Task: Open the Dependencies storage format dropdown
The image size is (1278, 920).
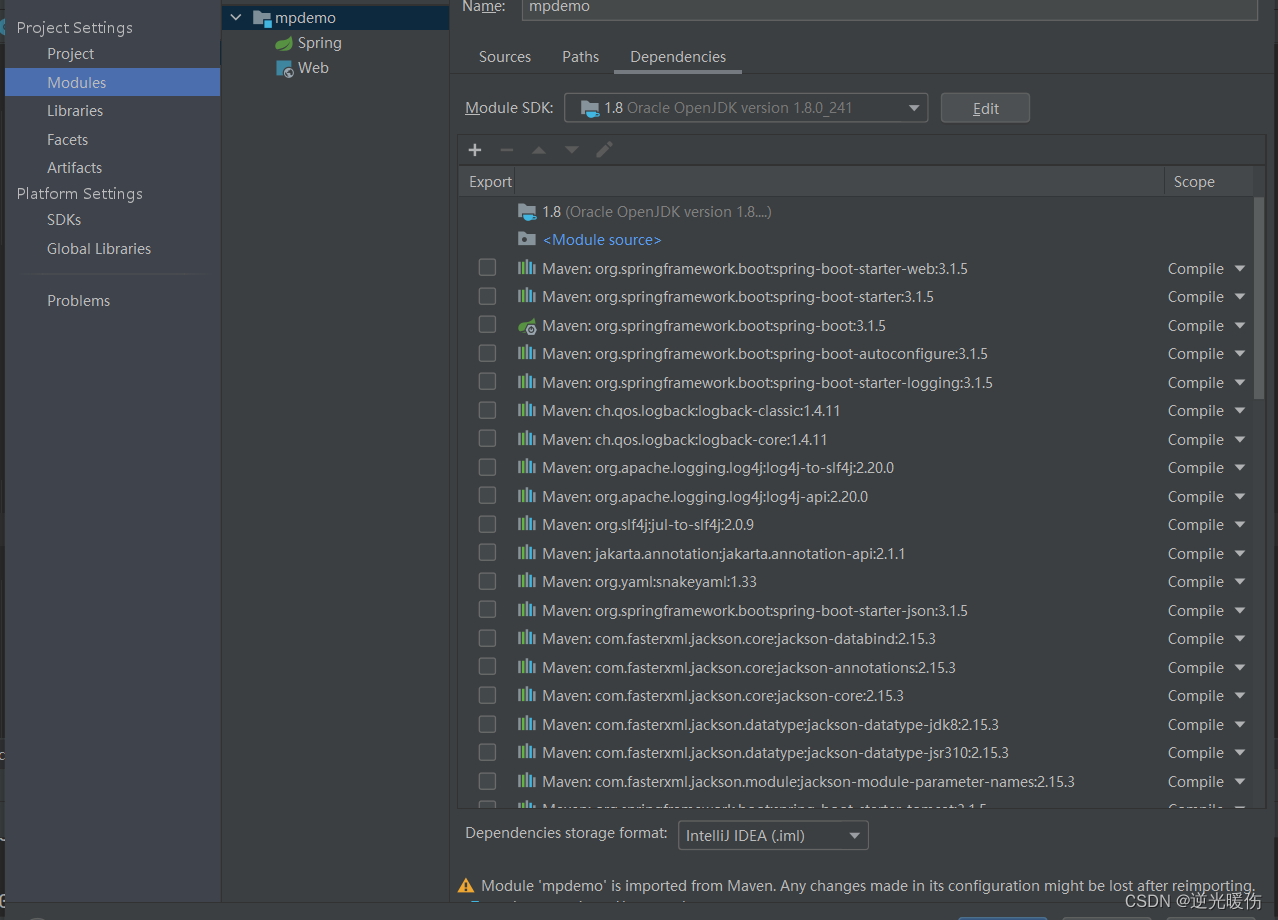Action: point(855,835)
